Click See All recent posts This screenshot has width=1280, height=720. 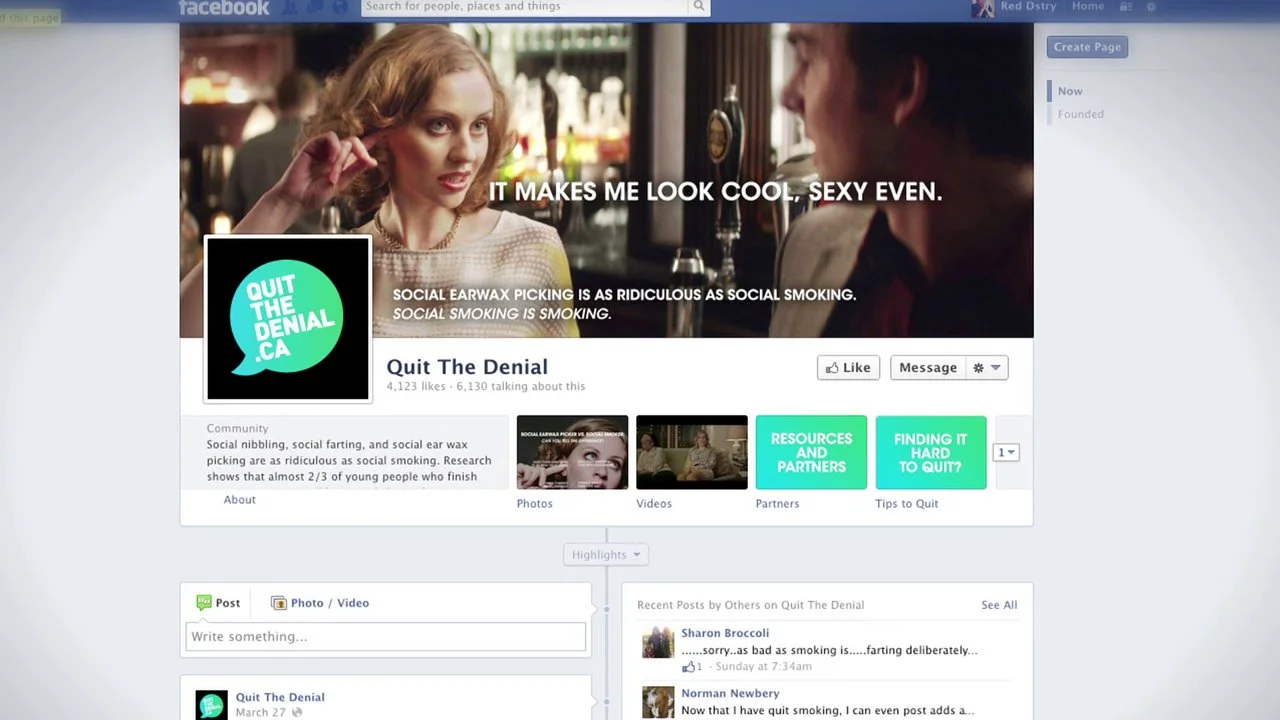tap(999, 605)
